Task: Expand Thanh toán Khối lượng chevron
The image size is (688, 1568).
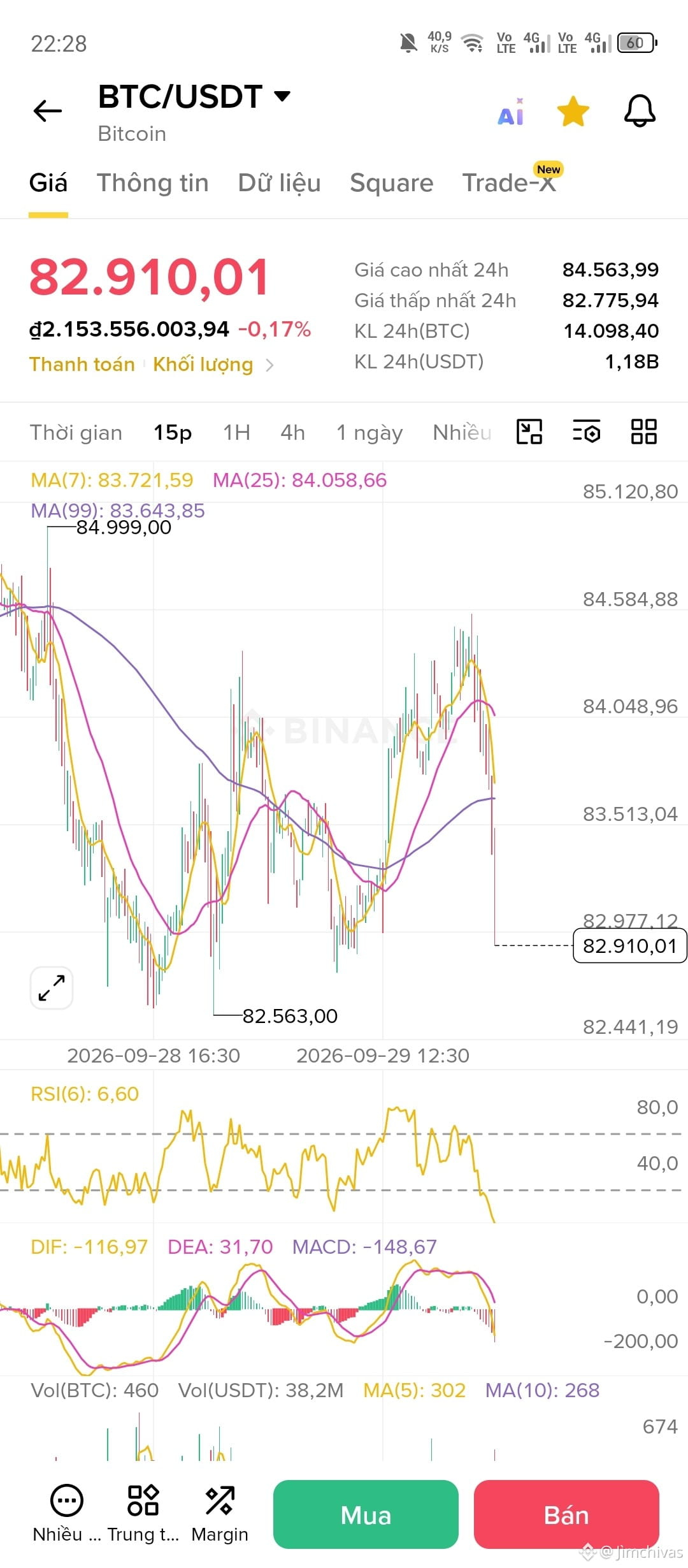Action: [269, 365]
